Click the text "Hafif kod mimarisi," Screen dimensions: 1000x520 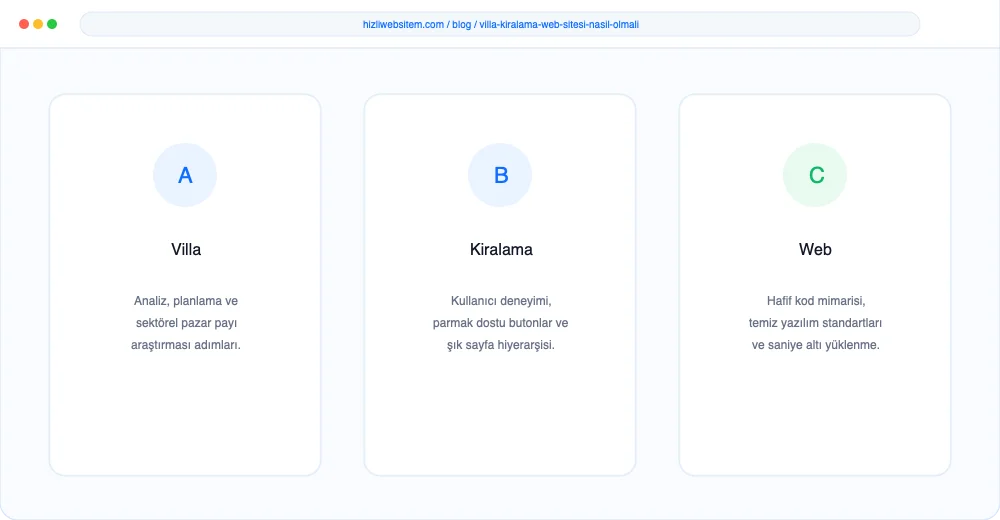pyautogui.click(x=816, y=301)
